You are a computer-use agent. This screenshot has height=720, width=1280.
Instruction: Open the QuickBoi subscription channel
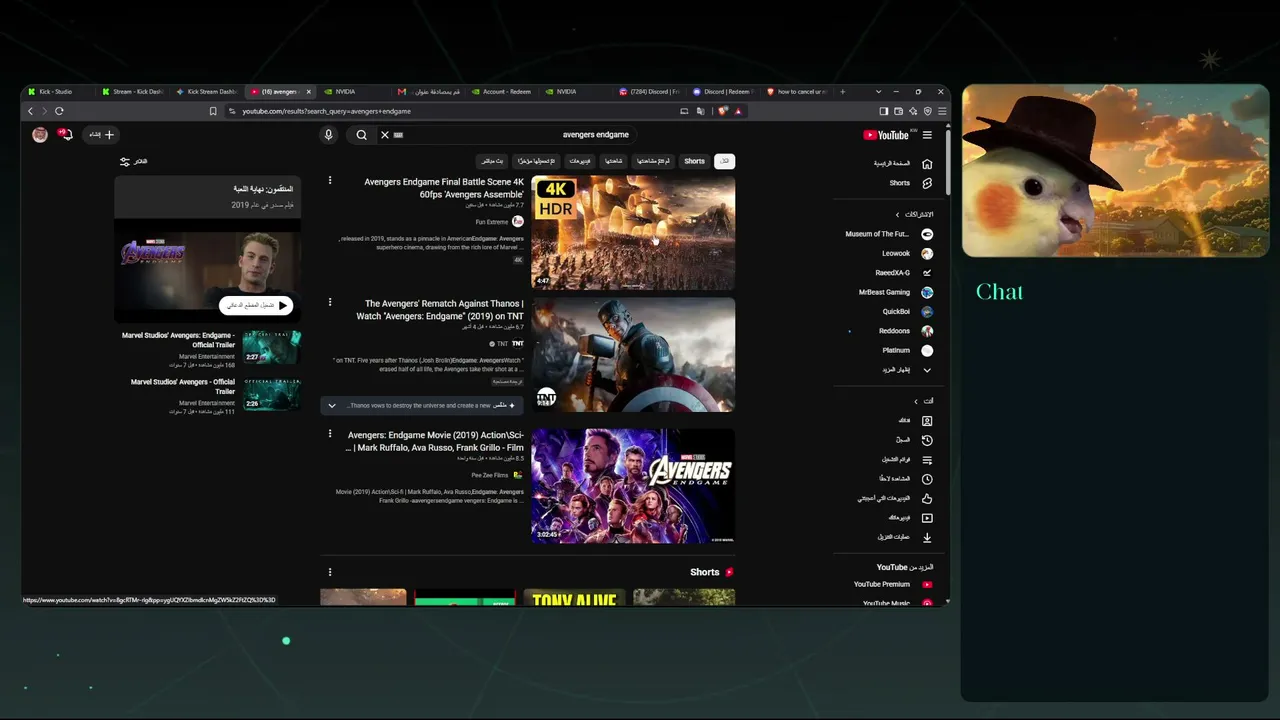pyautogui.click(x=907, y=312)
